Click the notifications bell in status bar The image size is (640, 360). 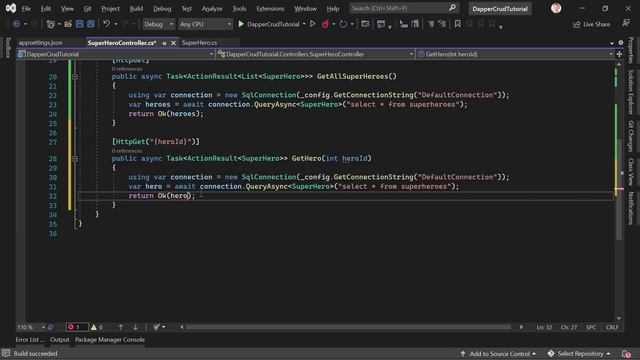626,353
